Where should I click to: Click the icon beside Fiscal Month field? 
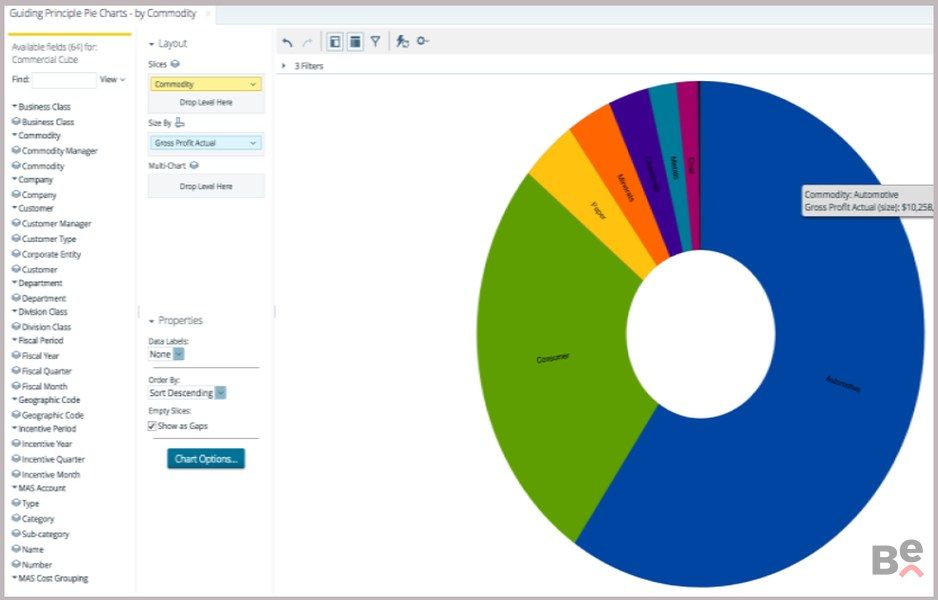16,386
